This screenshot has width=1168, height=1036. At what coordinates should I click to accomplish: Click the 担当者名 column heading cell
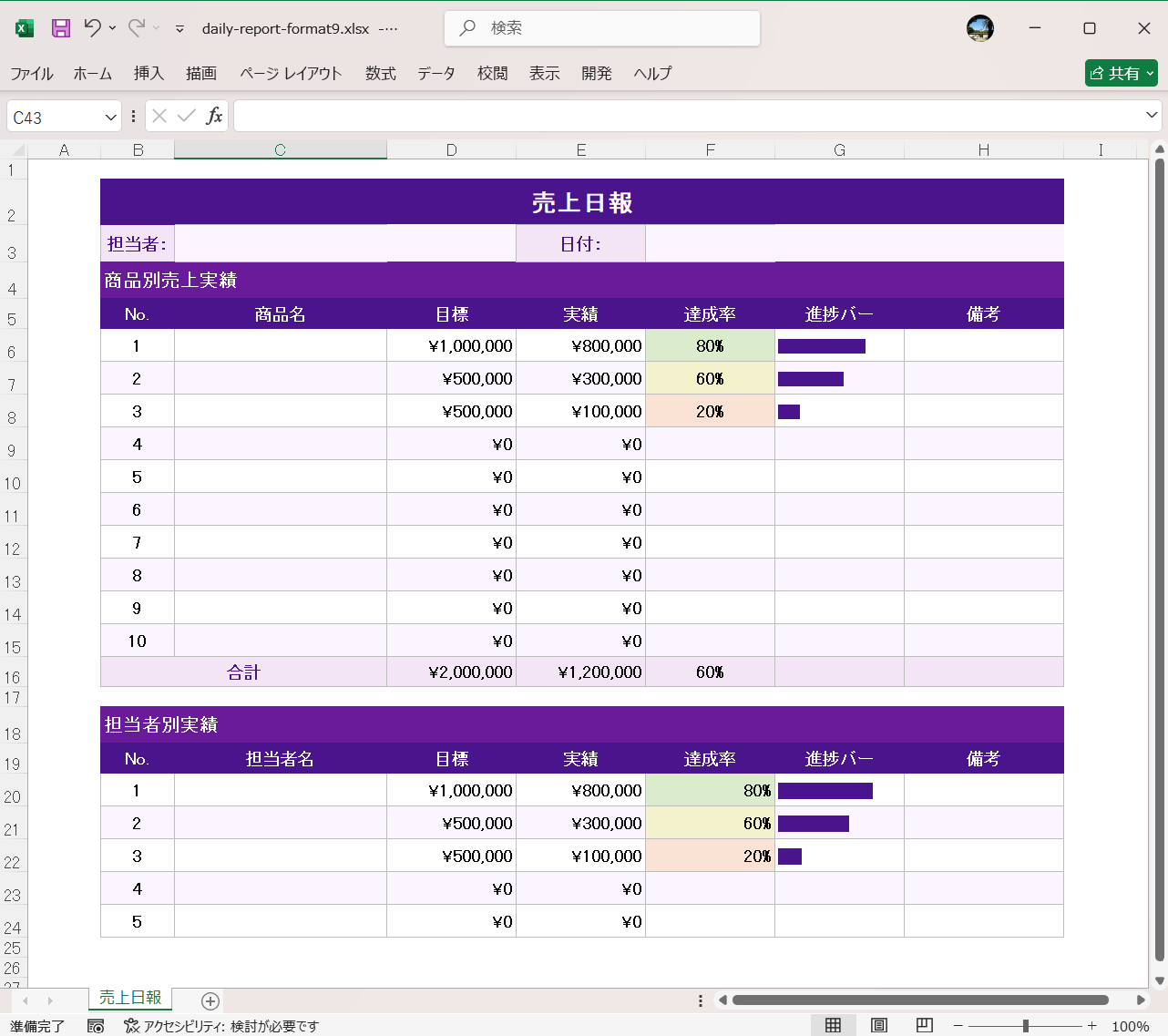tap(281, 759)
